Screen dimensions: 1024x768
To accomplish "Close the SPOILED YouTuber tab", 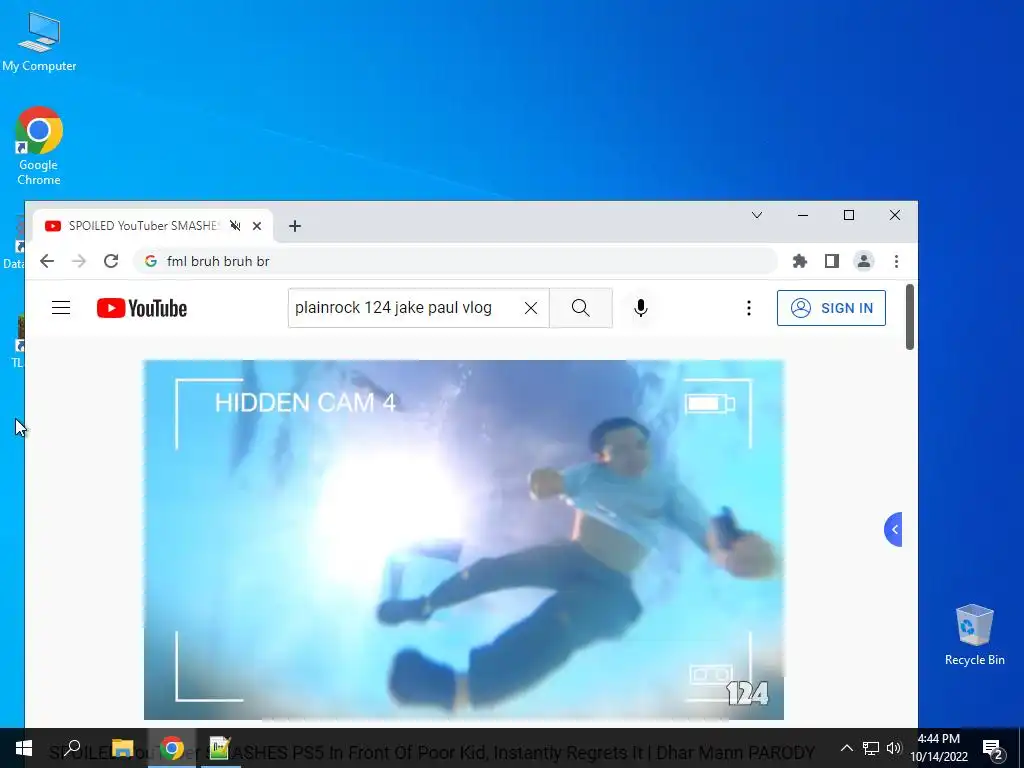I will pos(257,226).
